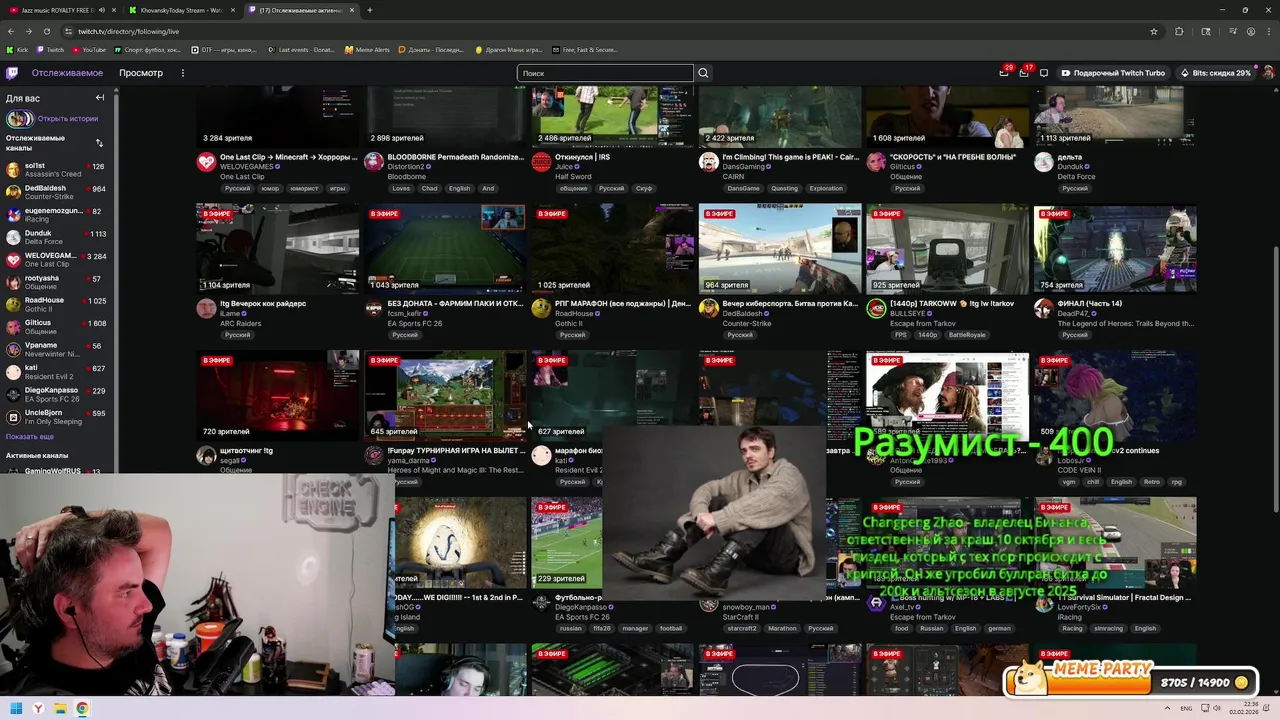1280x720 pixels.
Task: Switch to Отслеживаемое tab
Action: 67,73
